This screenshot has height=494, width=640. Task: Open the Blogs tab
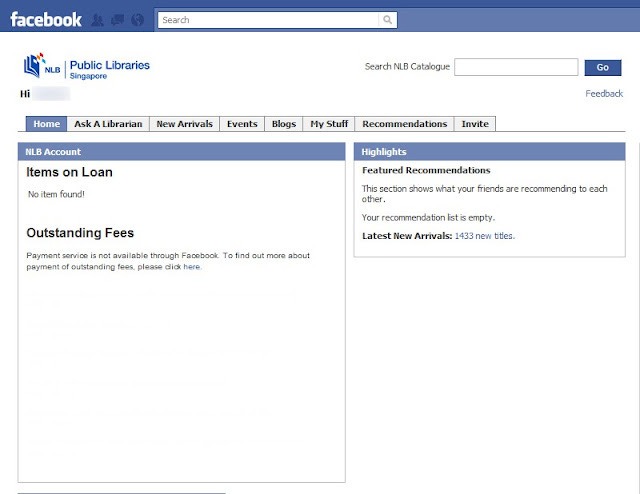pos(284,124)
